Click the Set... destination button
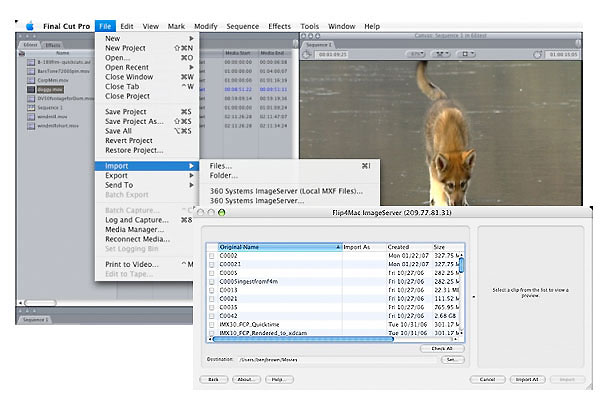 point(452,359)
